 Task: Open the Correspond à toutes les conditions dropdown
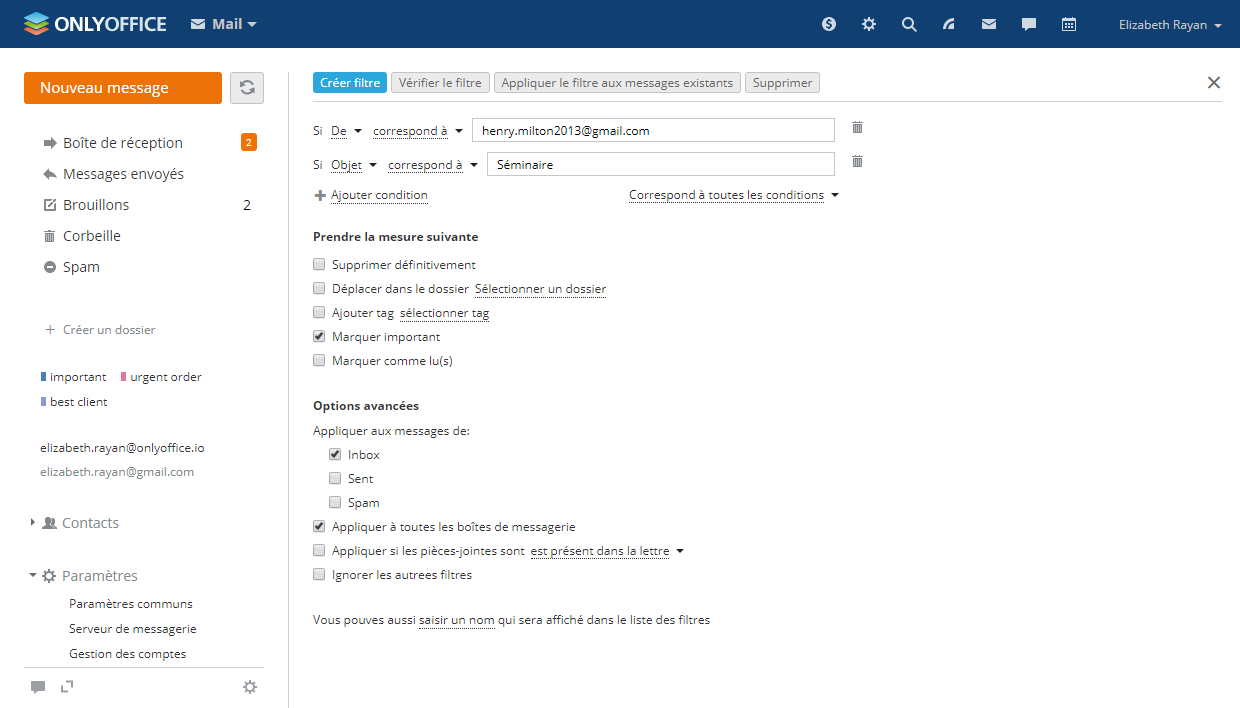(733, 196)
